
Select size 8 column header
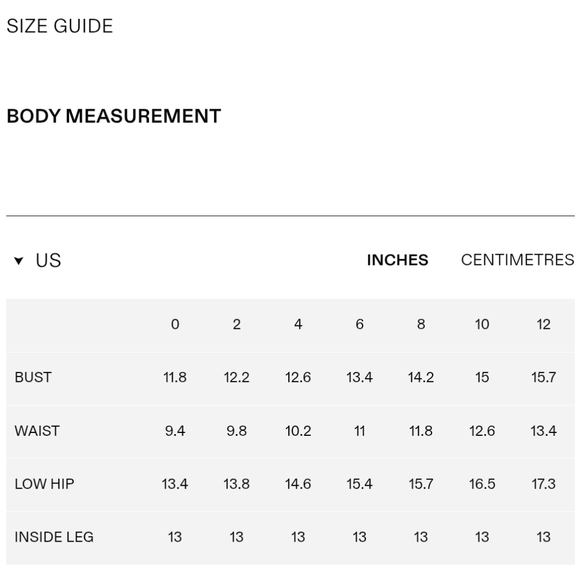pyautogui.click(x=421, y=324)
